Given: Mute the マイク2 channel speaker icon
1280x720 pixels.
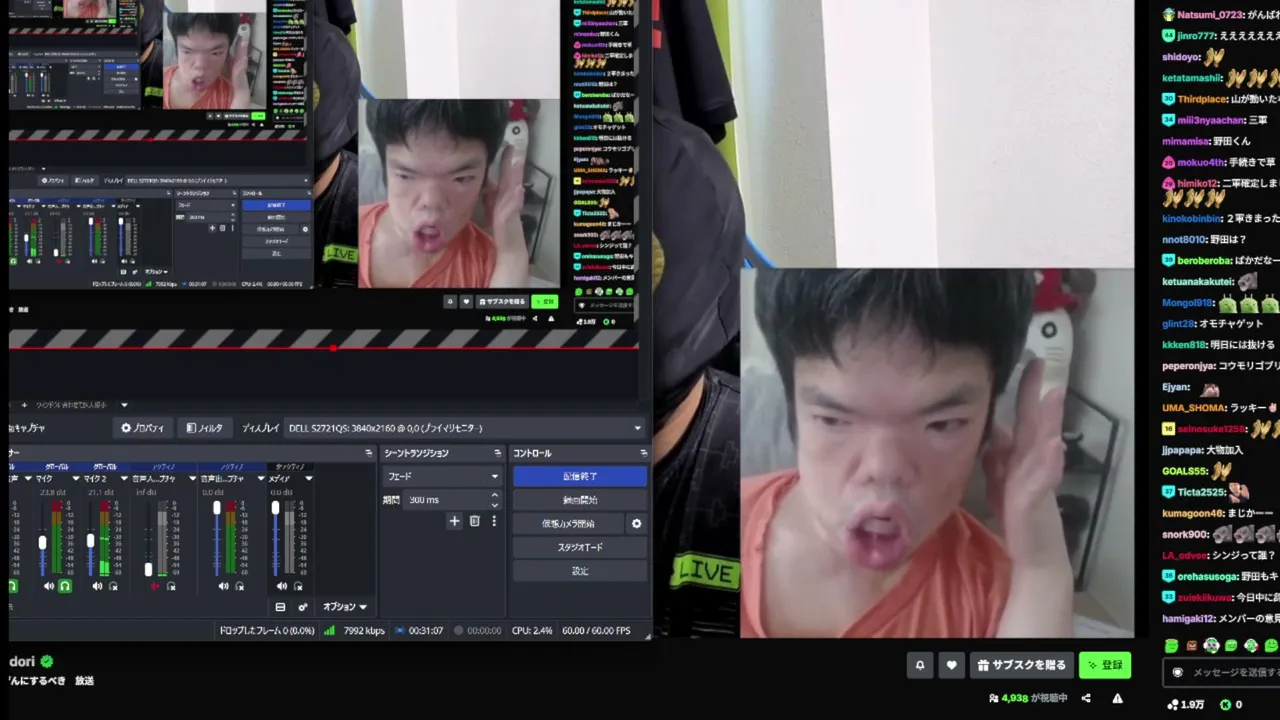Looking at the screenshot, I should click(97, 586).
